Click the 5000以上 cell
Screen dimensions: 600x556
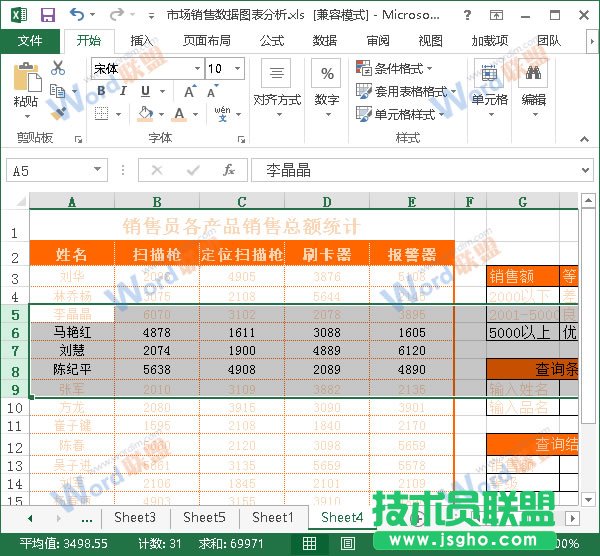pyautogui.click(x=523, y=333)
